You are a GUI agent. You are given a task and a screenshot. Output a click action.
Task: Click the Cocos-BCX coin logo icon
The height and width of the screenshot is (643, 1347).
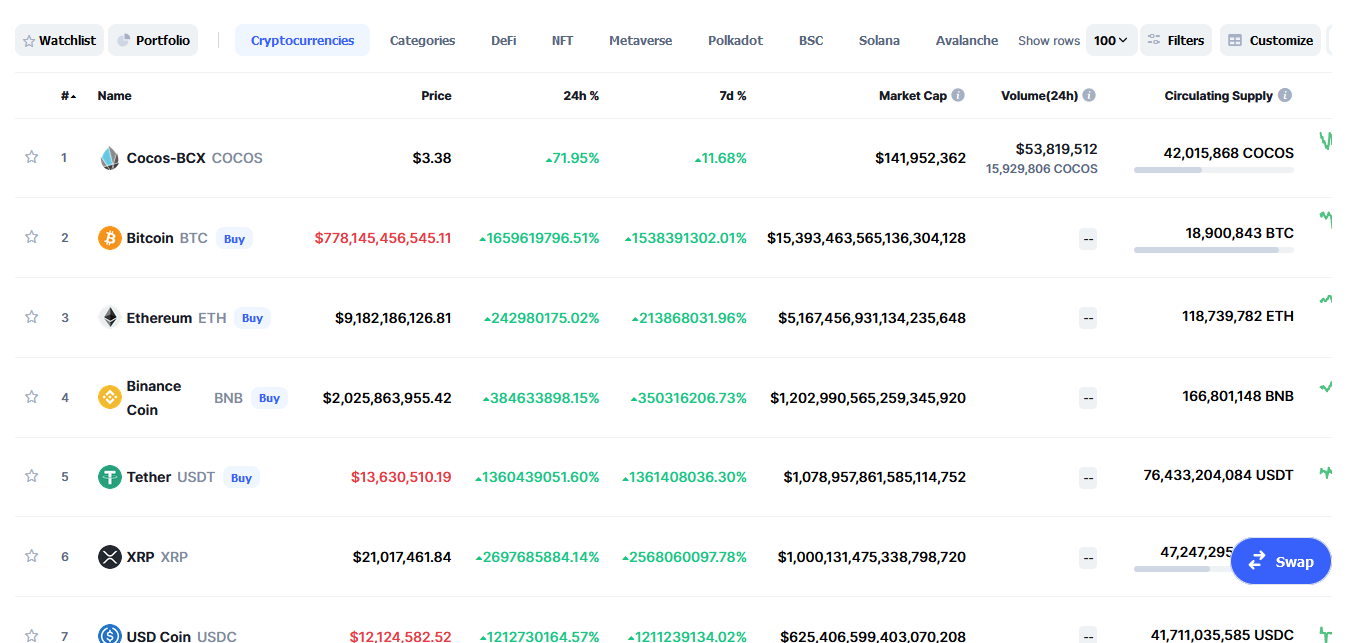(110, 158)
